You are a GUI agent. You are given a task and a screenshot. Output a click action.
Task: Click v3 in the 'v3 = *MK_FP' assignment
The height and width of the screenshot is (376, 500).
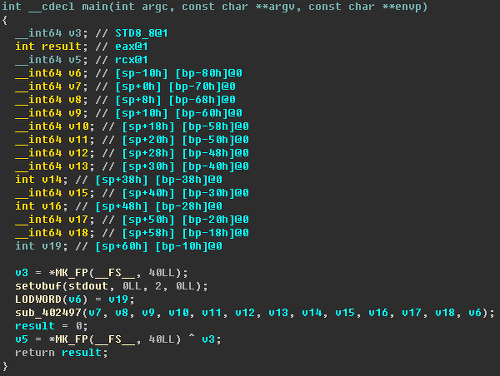pos(22,273)
